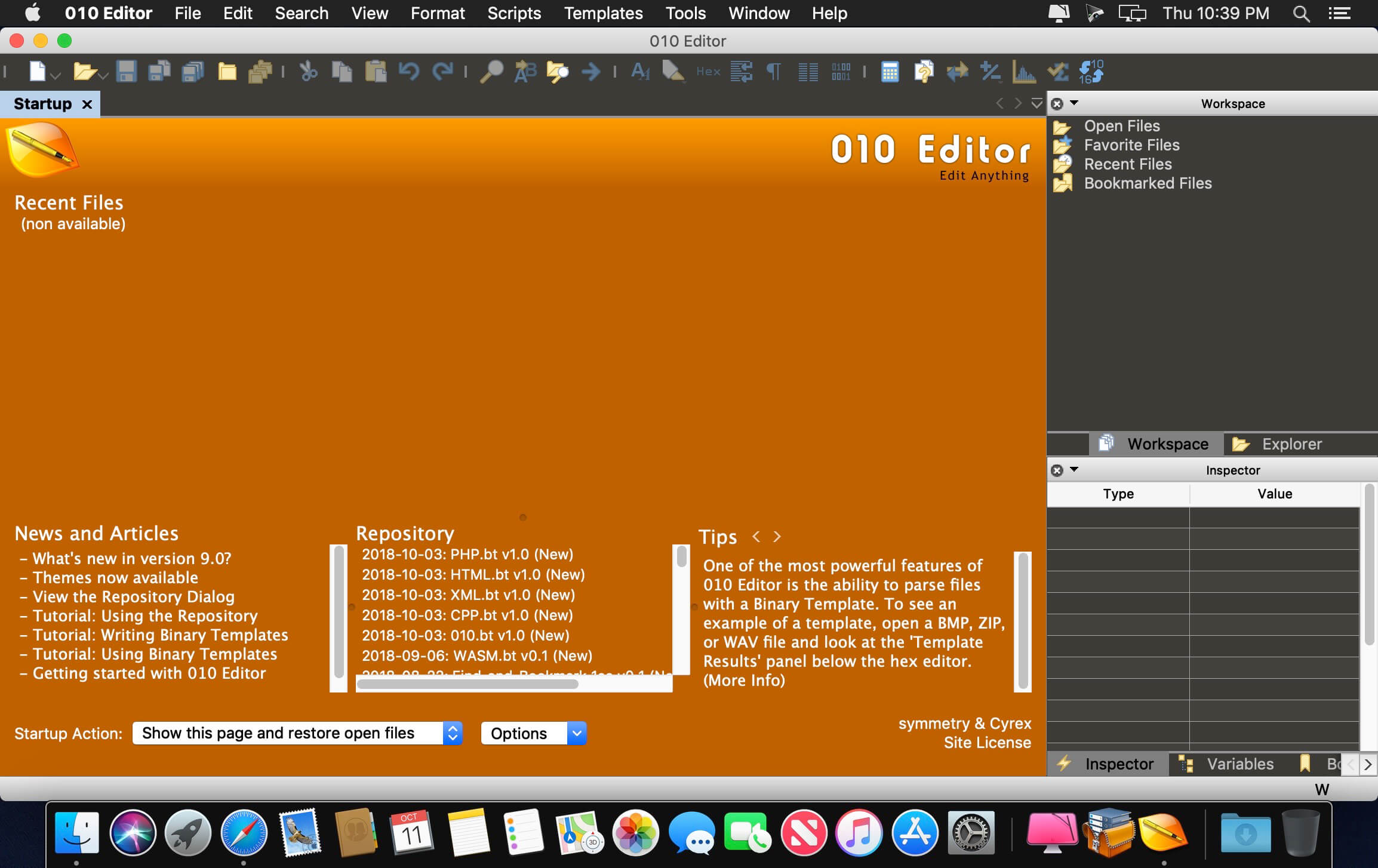Click the Scripts menu bar item
The height and width of the screenshot is (868, 1378).
click(515, 13)
